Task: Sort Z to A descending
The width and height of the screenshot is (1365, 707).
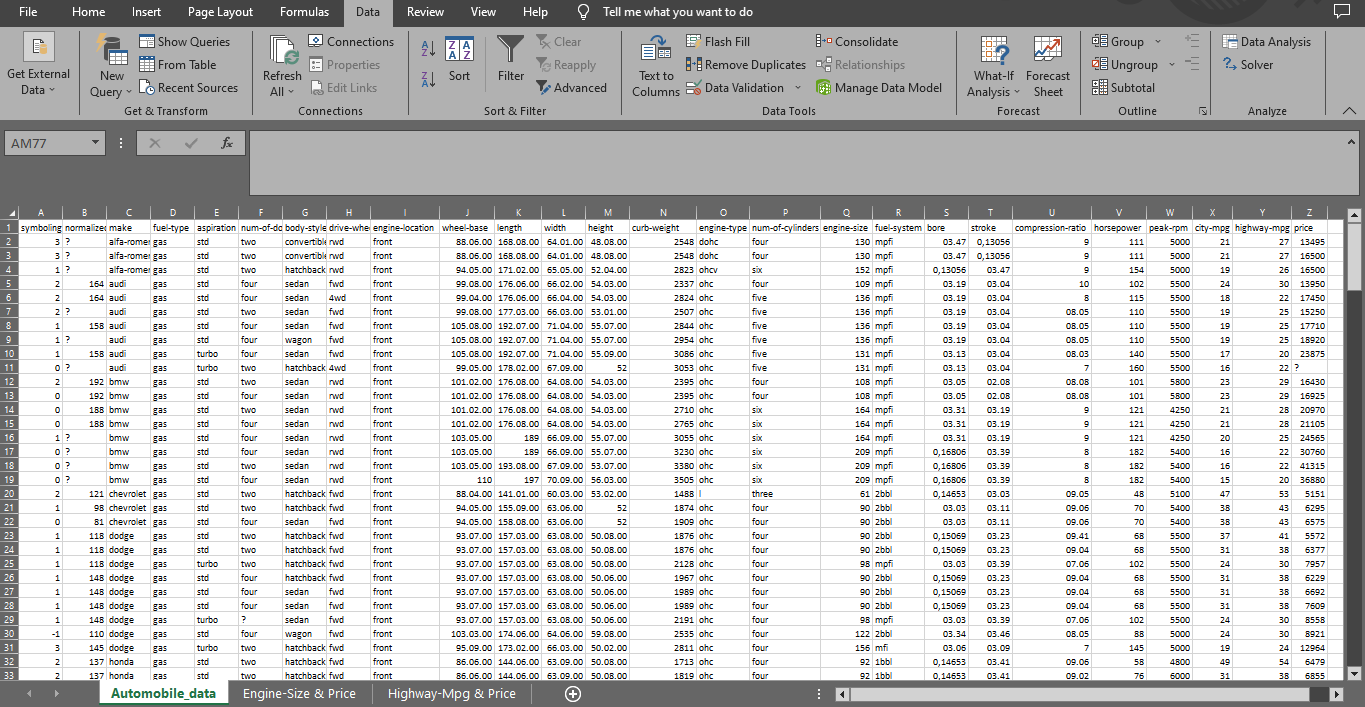Action: [428, 79]
